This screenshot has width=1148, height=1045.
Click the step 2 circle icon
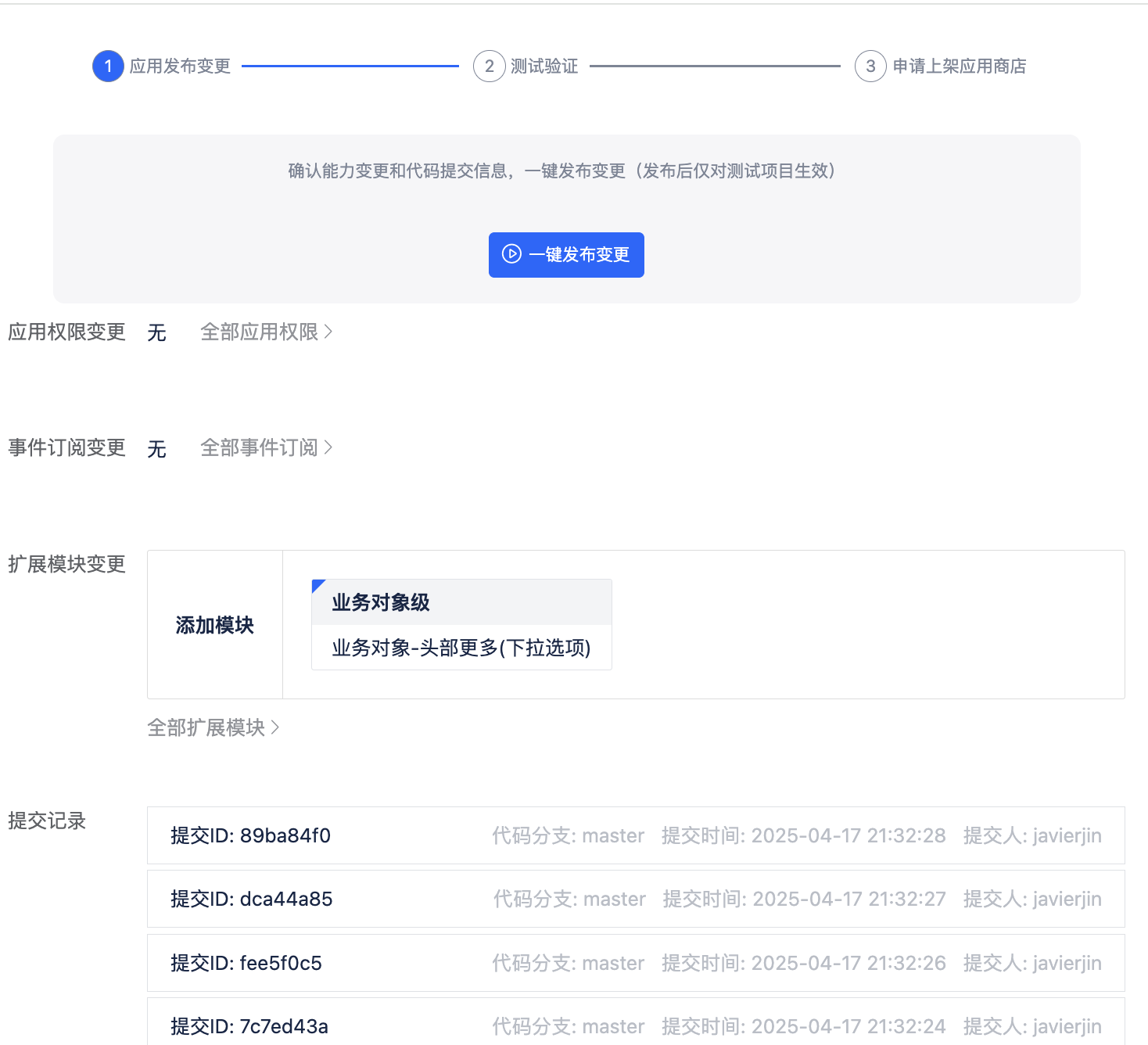489,66
